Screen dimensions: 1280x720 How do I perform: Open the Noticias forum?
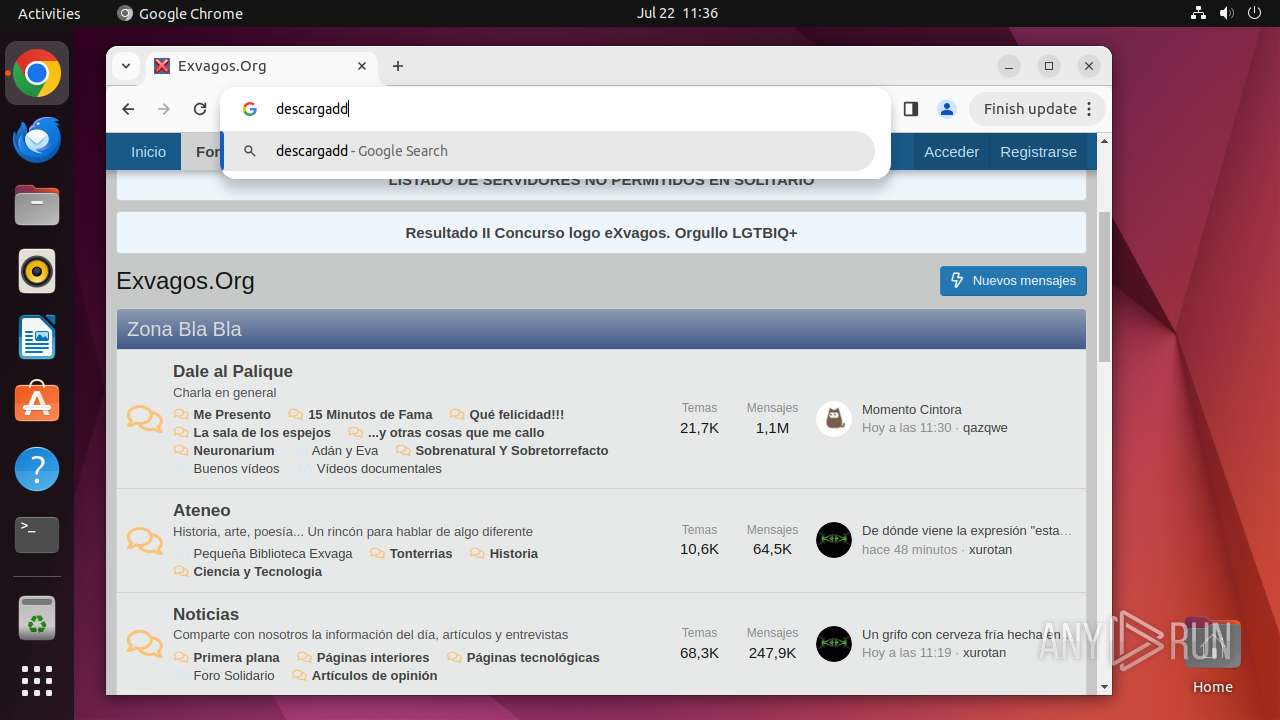coord(206,614)
